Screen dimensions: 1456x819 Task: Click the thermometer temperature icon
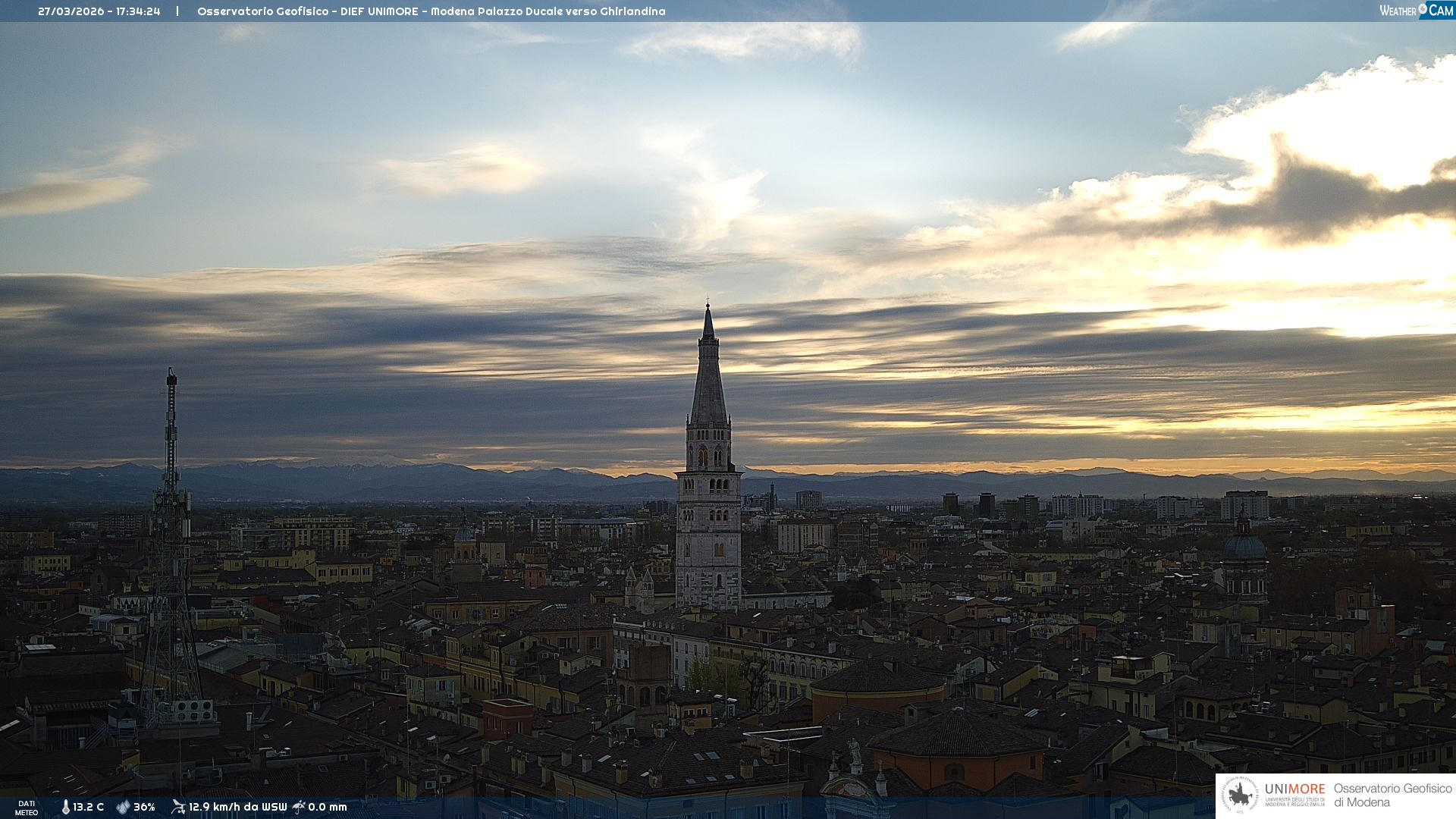point(65,807)
